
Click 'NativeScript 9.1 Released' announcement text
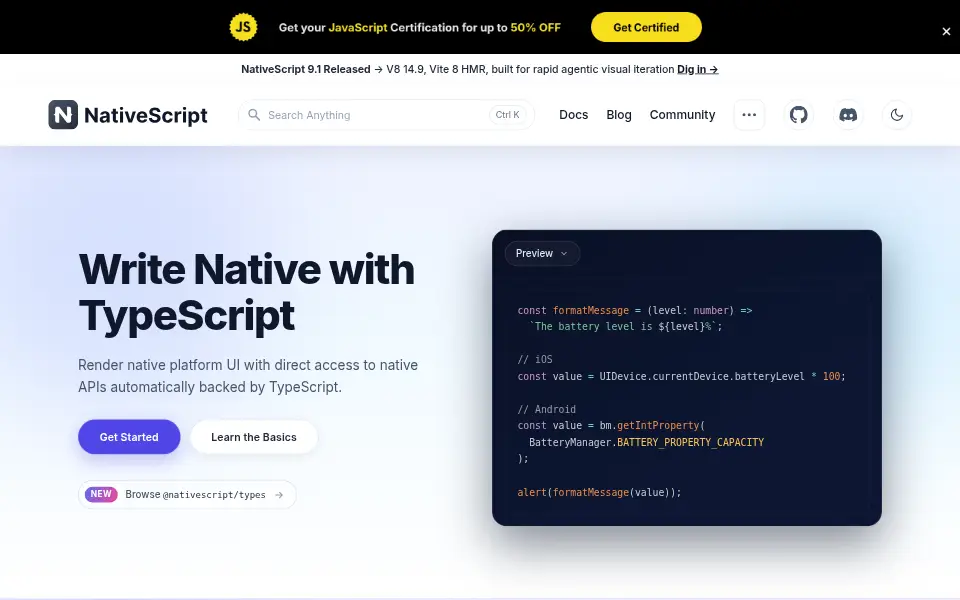coord(306,69)
